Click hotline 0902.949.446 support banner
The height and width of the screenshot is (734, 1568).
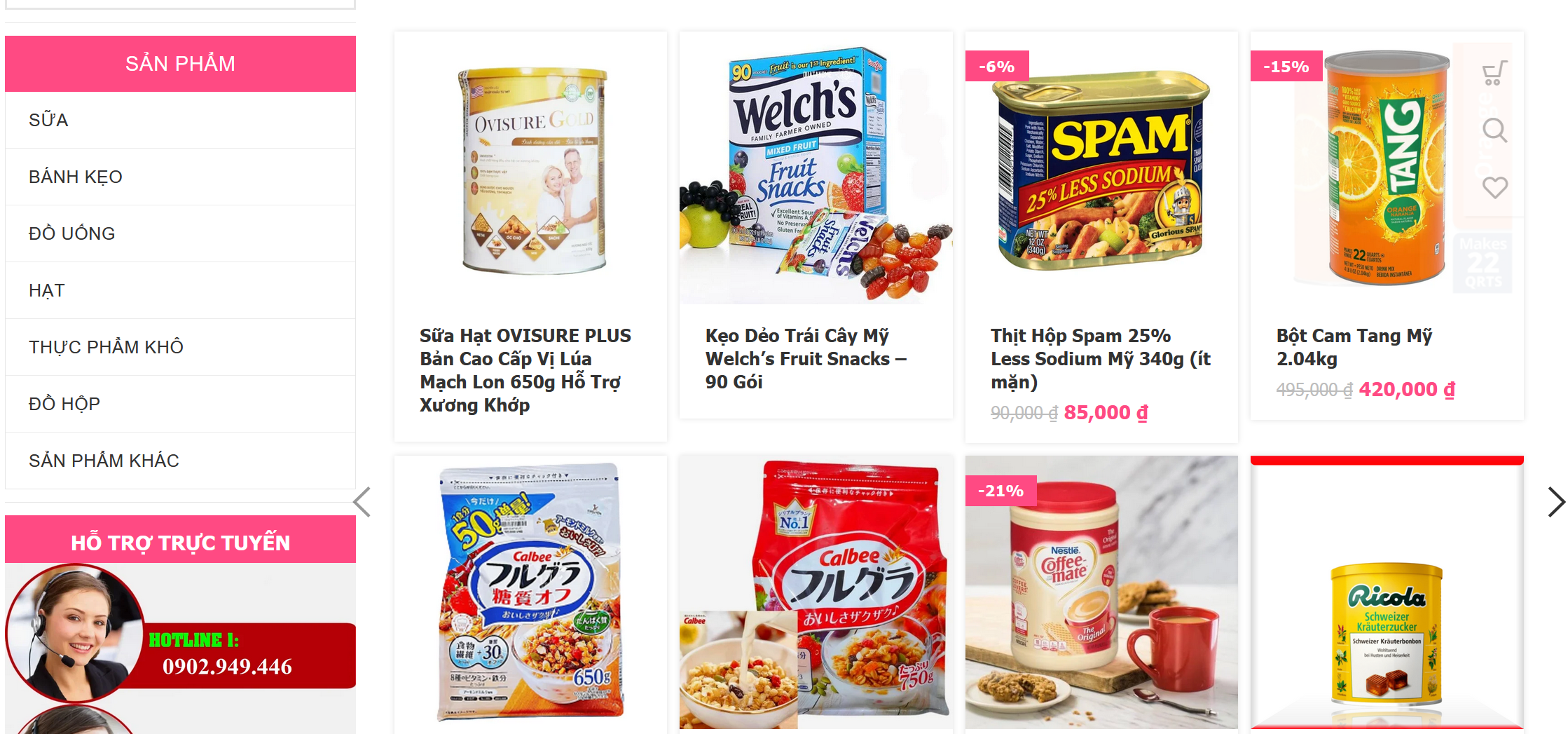tap(180, 634)
